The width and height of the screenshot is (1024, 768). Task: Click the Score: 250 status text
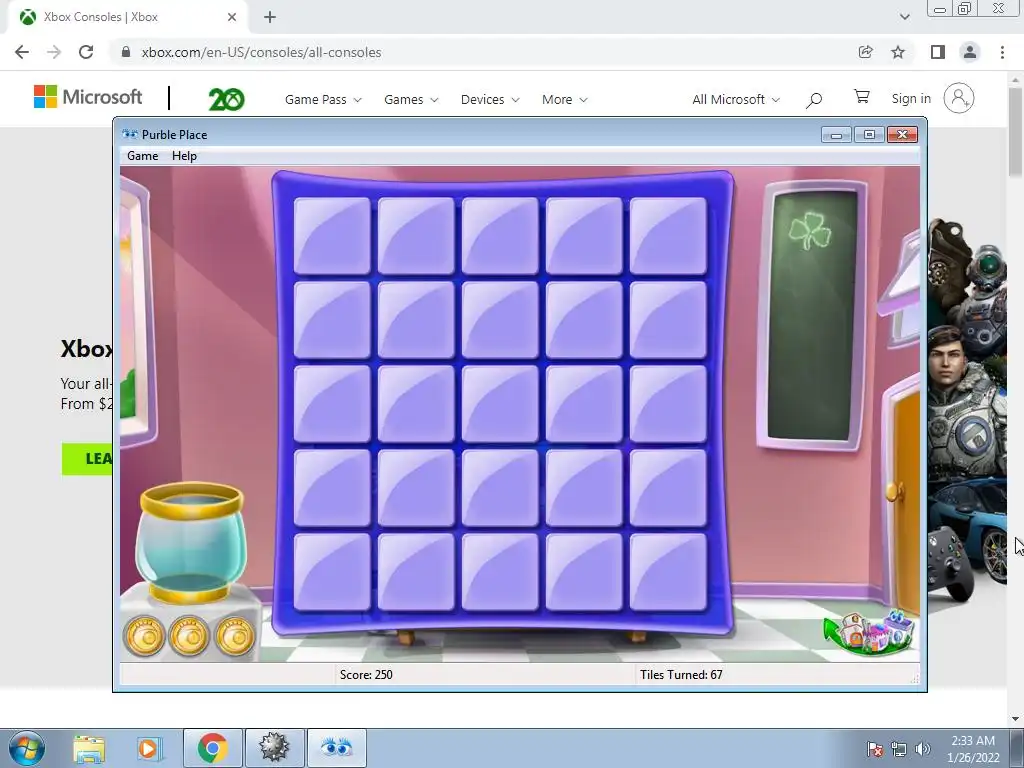[366, 675]
